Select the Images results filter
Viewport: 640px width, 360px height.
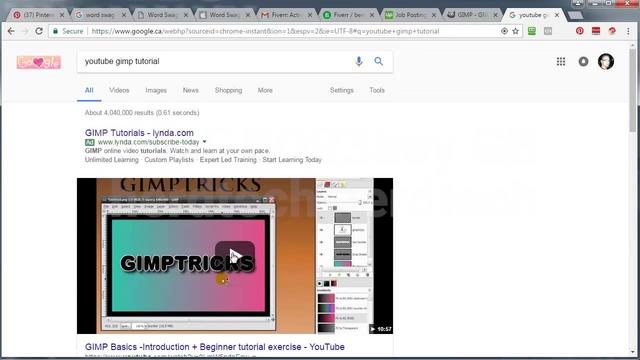pyautogui.click(x=156, y=90)
